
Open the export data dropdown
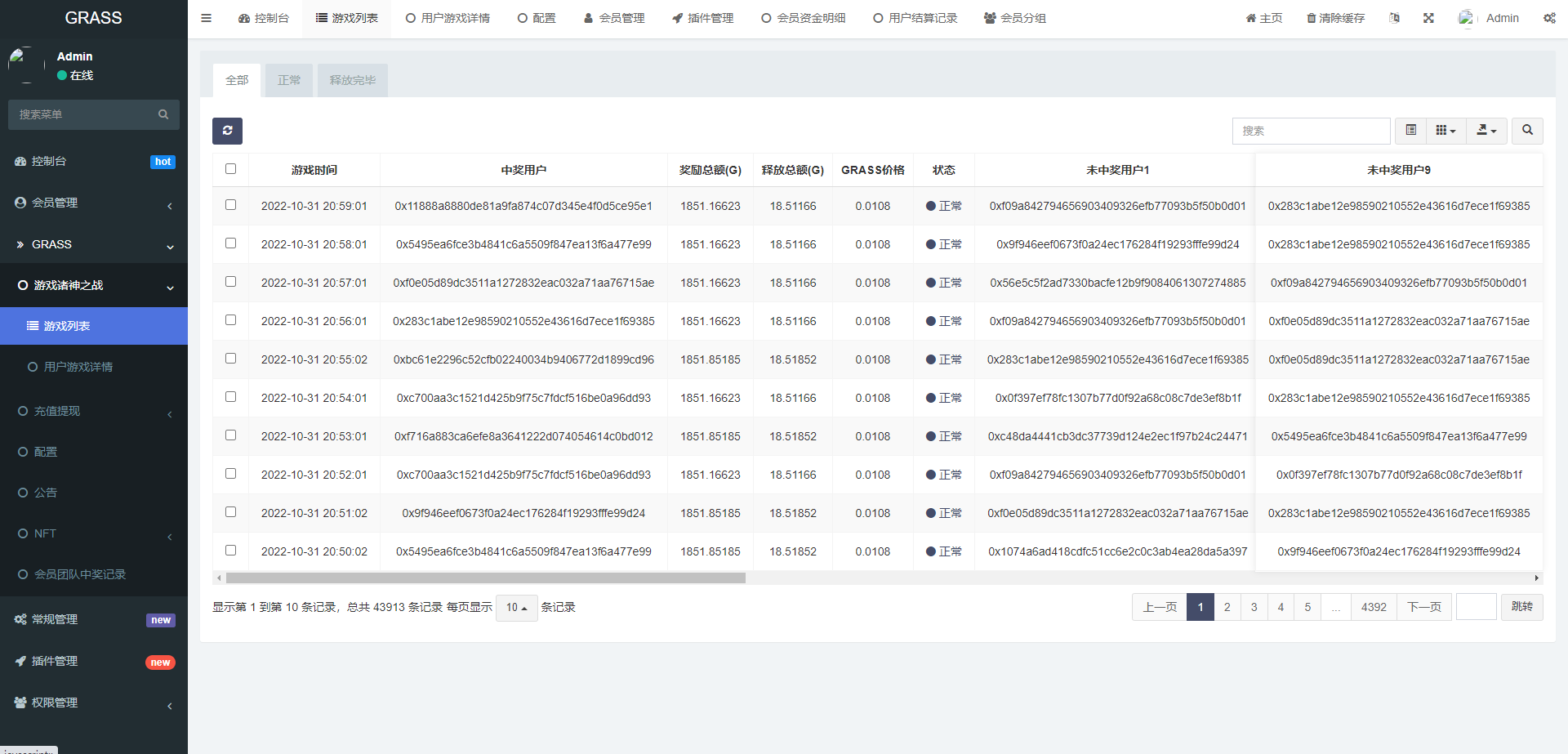1486,131
